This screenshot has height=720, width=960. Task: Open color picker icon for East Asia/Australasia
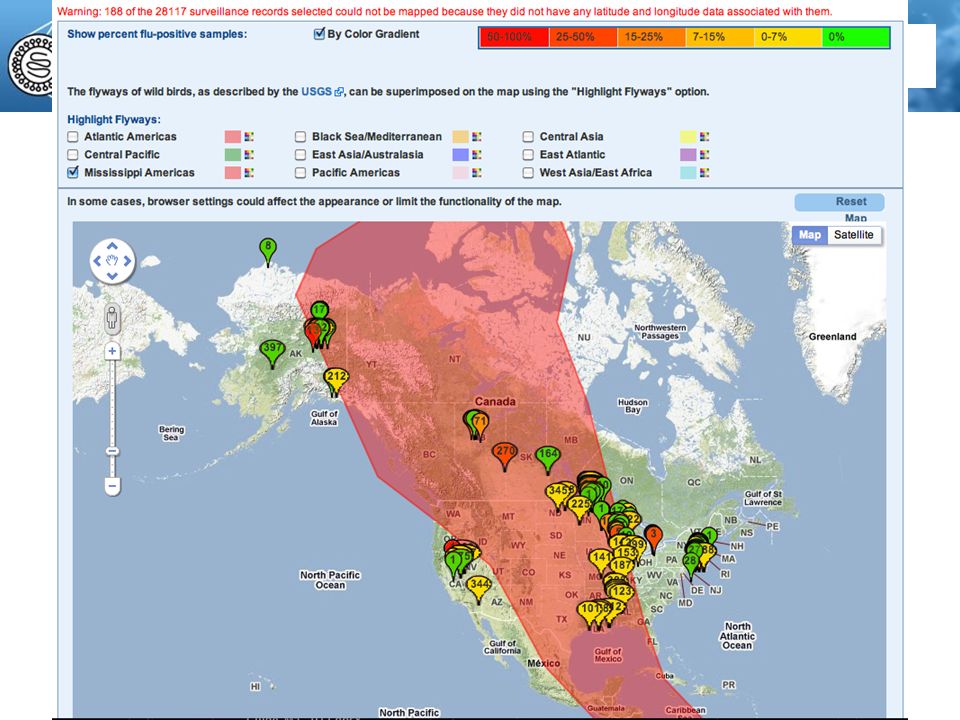click(476, 154)
